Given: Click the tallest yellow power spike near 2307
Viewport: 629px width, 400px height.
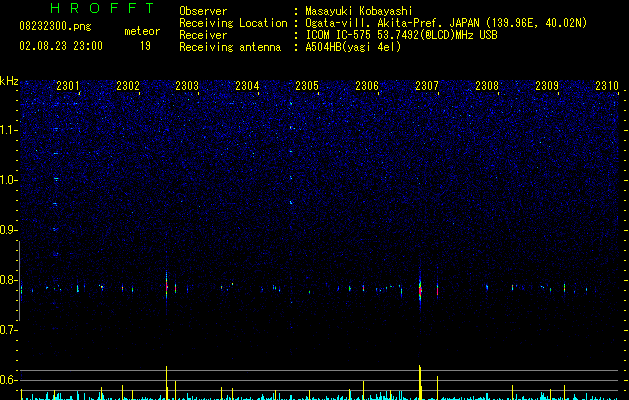Looking at the screenshot, I should [420, 382].
